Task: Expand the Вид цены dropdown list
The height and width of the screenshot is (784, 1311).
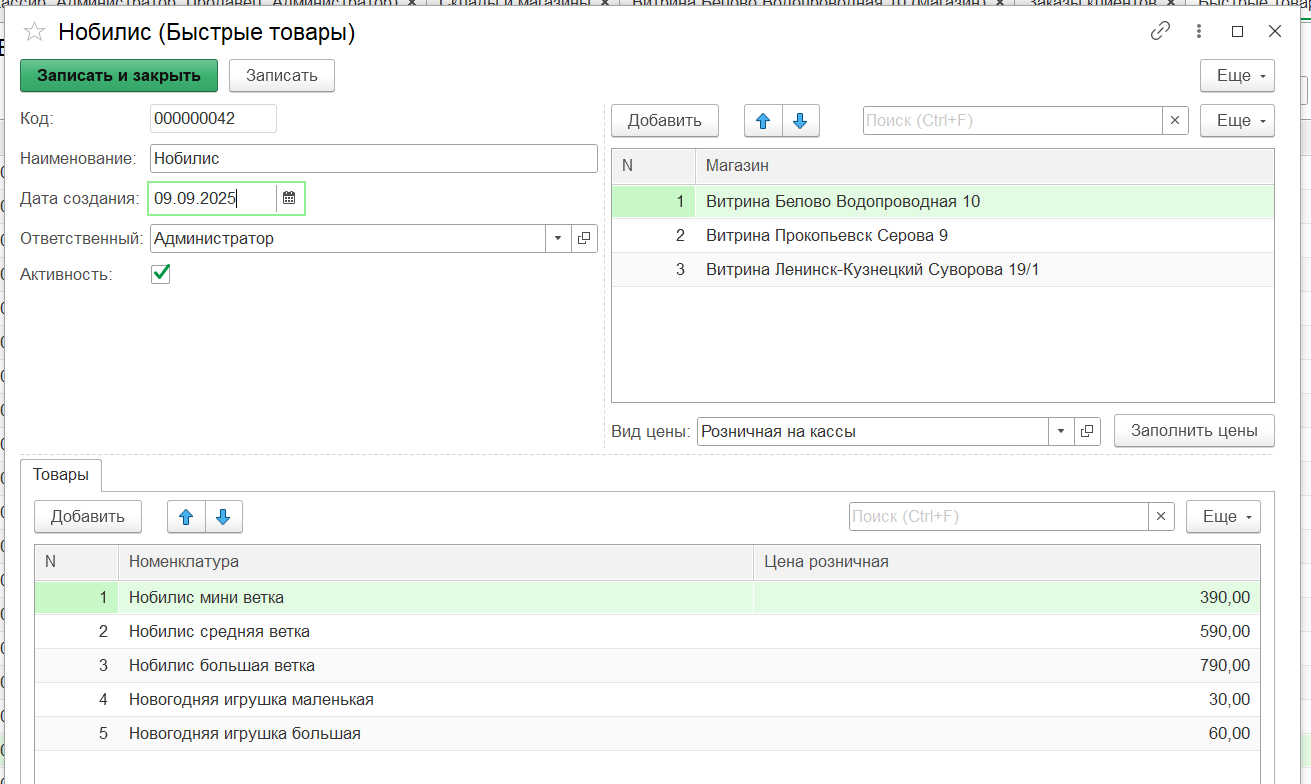Action: 1061,432
